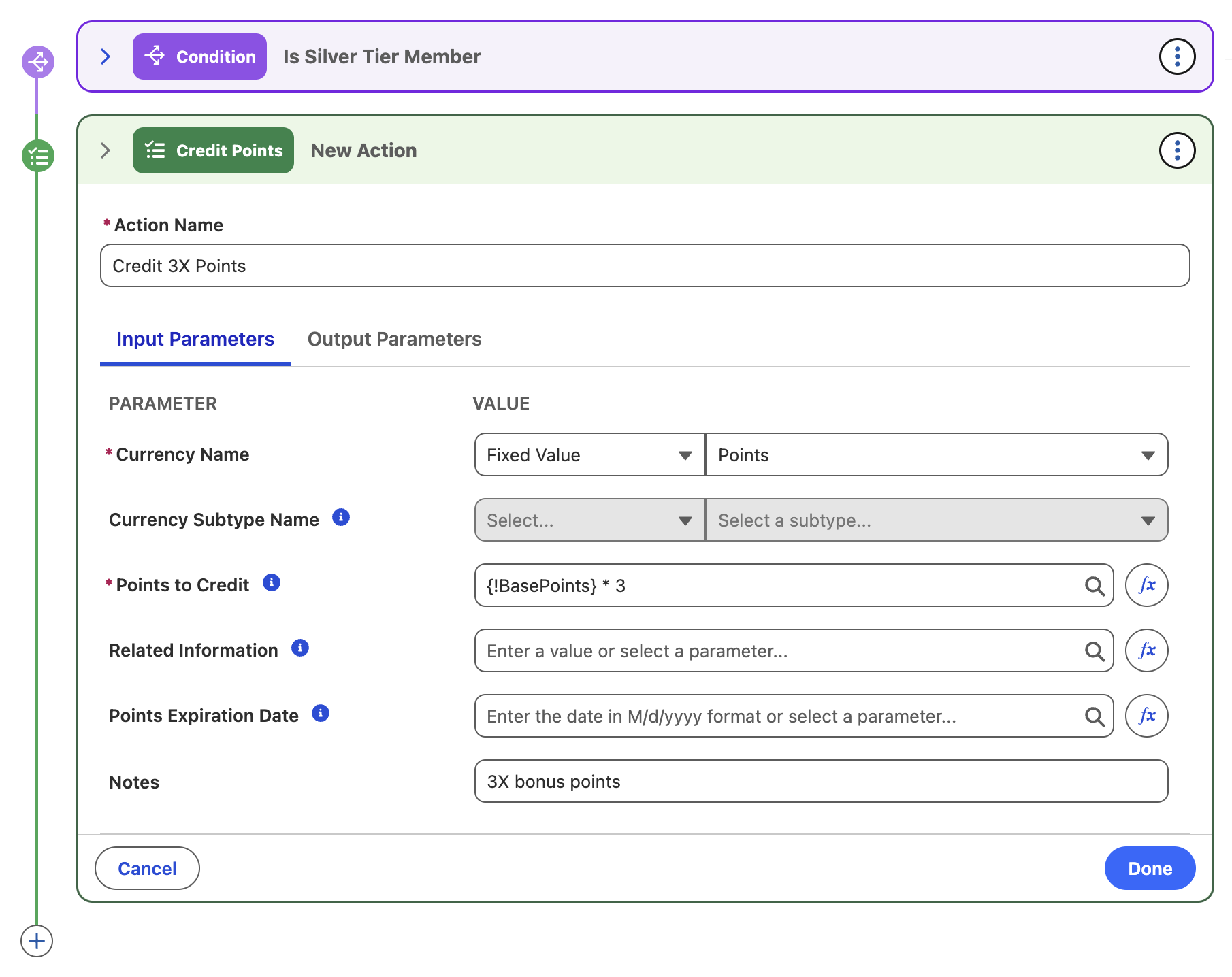Add a new step with the plus icon
The height and width of the screenshot is (977, 1232).
pyautogui.click(x=37, y=941)
